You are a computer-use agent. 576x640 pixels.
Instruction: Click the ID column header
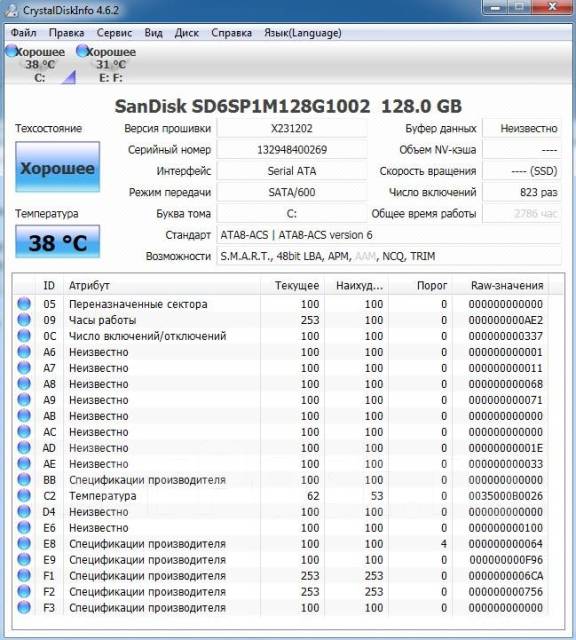click(x=49, y=285)
